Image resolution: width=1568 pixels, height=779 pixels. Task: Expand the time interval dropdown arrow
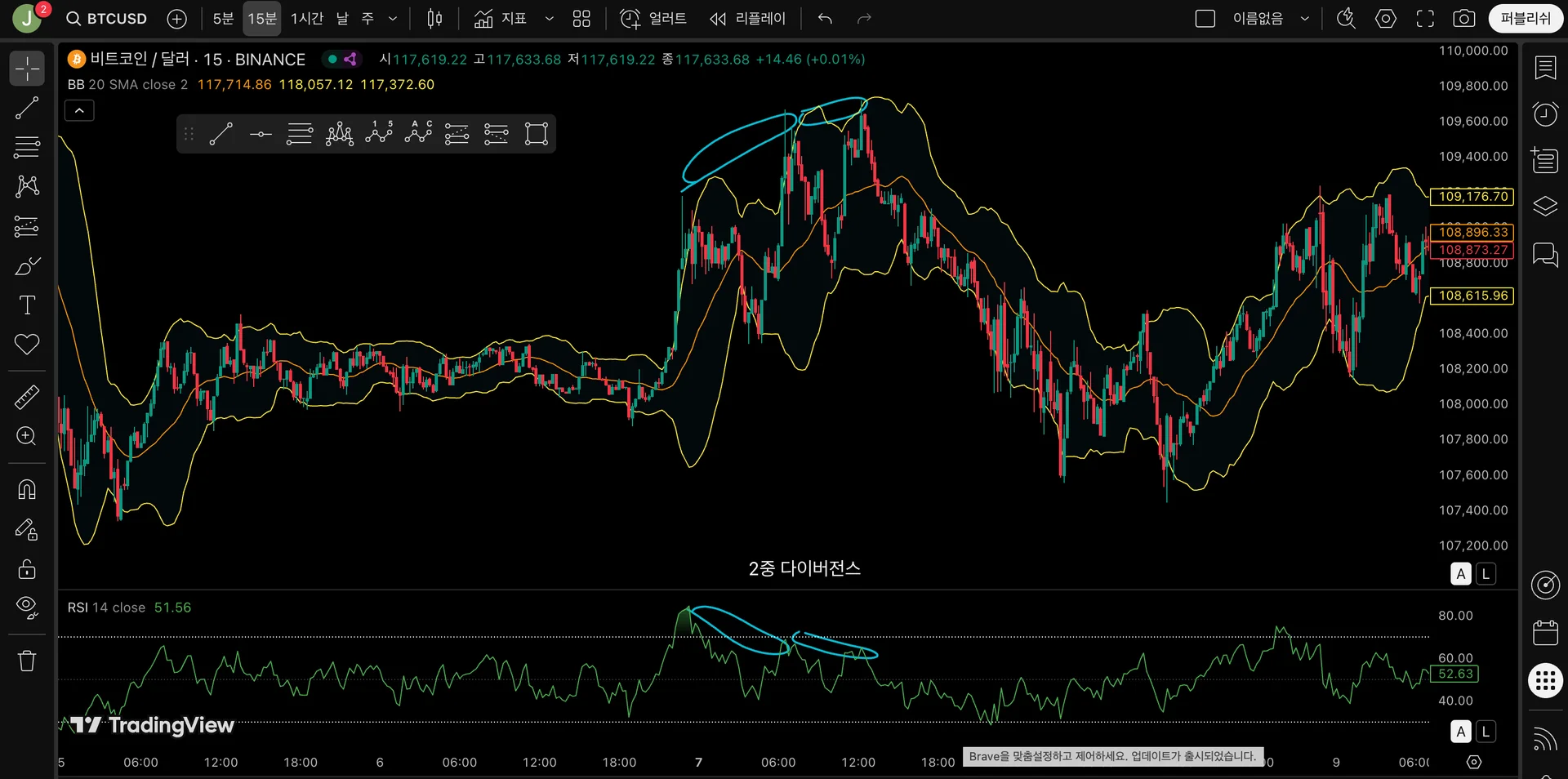click(x=393, y=19)
